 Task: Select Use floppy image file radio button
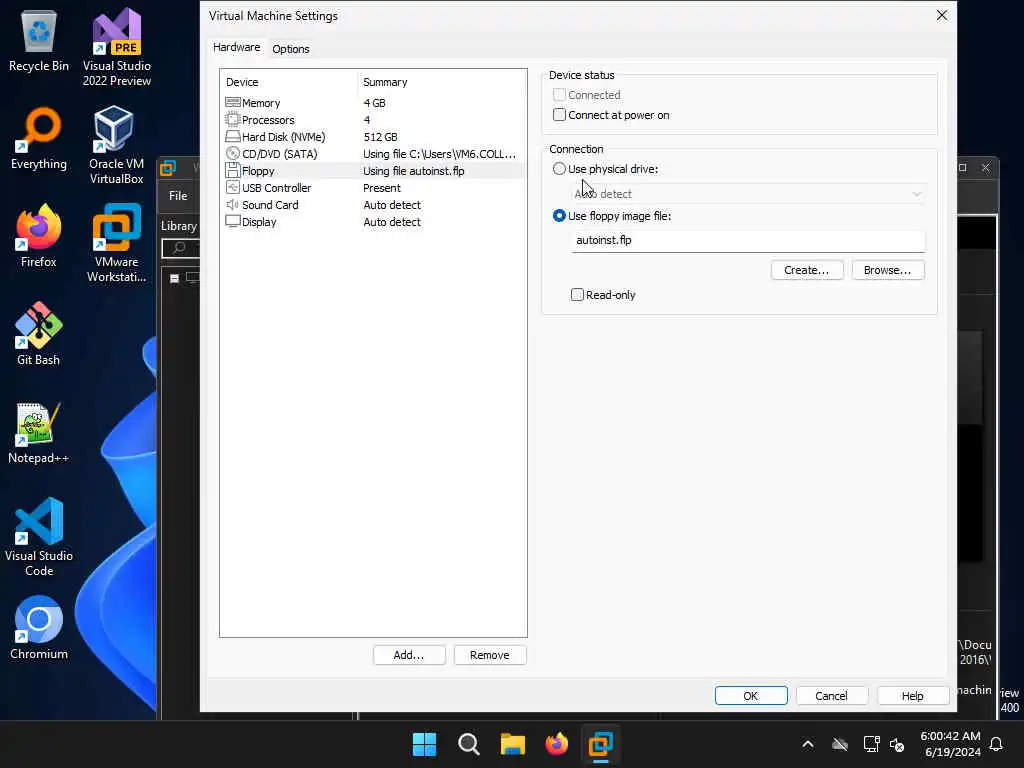[559, 216]
